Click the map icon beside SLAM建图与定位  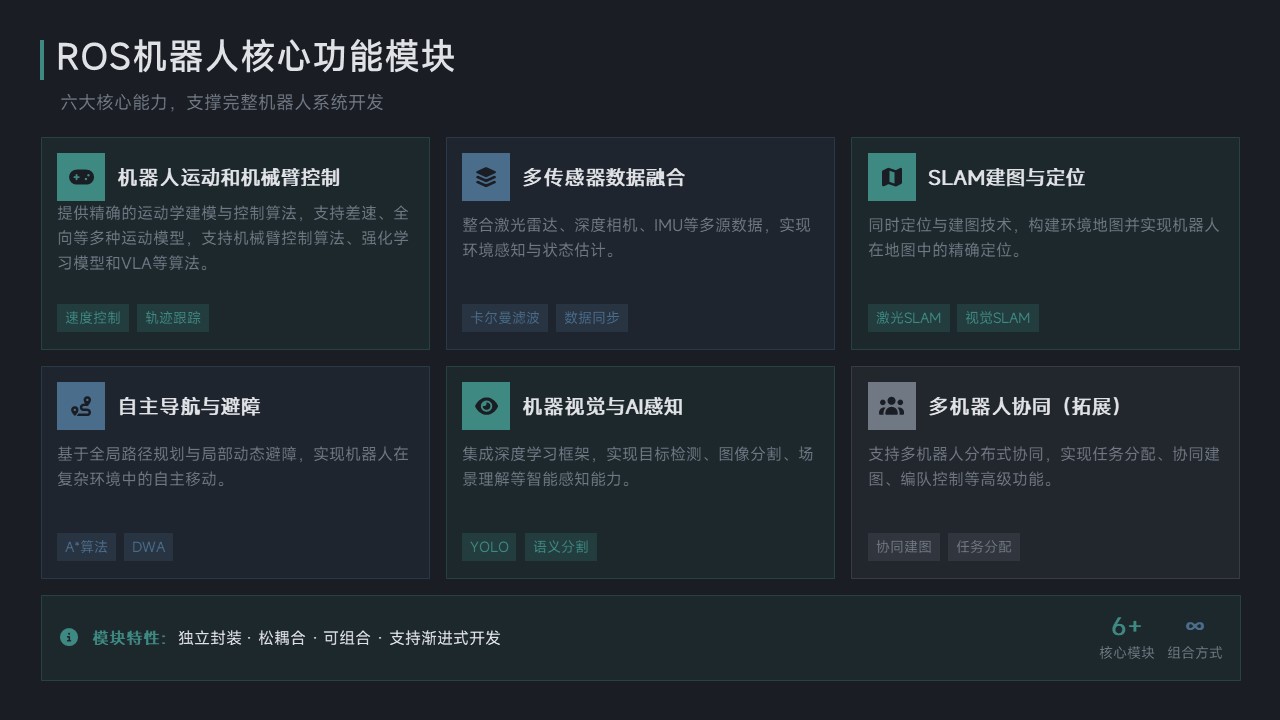[891, 177]
